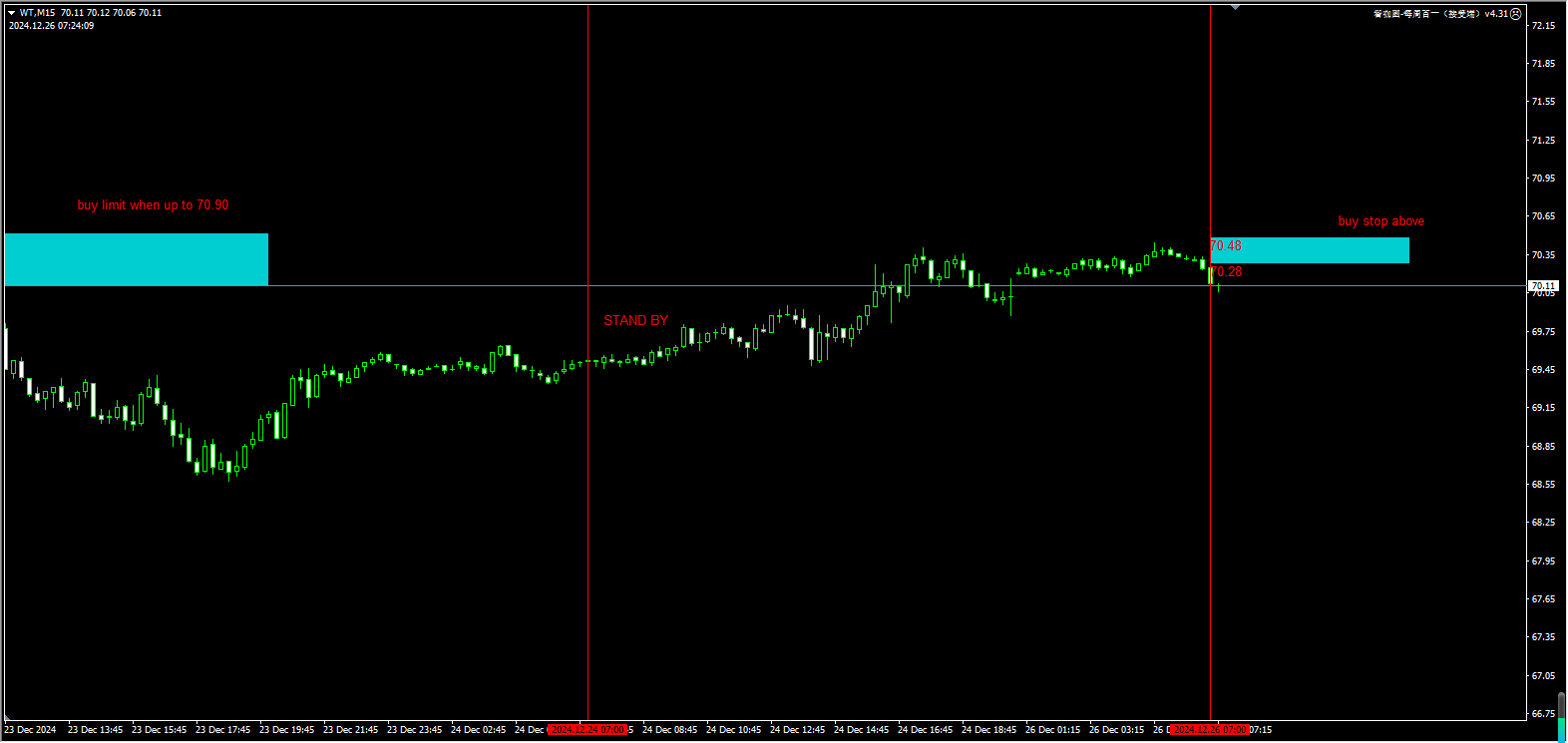This screenshot has height=743, width=1568.
Task: Select the left cyan buy limit rectangle
Action: pyautogui.click(x=137, y=259)
